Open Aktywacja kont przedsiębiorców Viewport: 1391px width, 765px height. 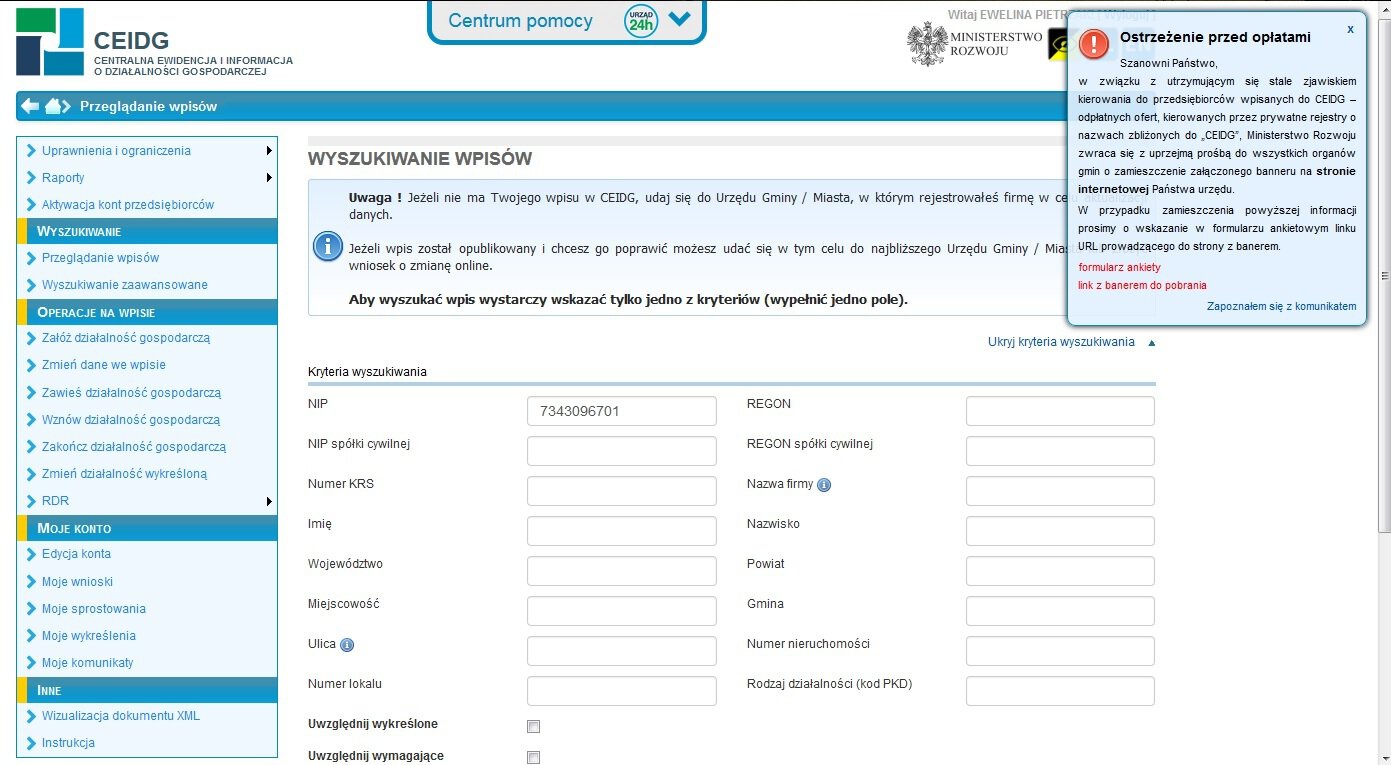tap(128, 205)
